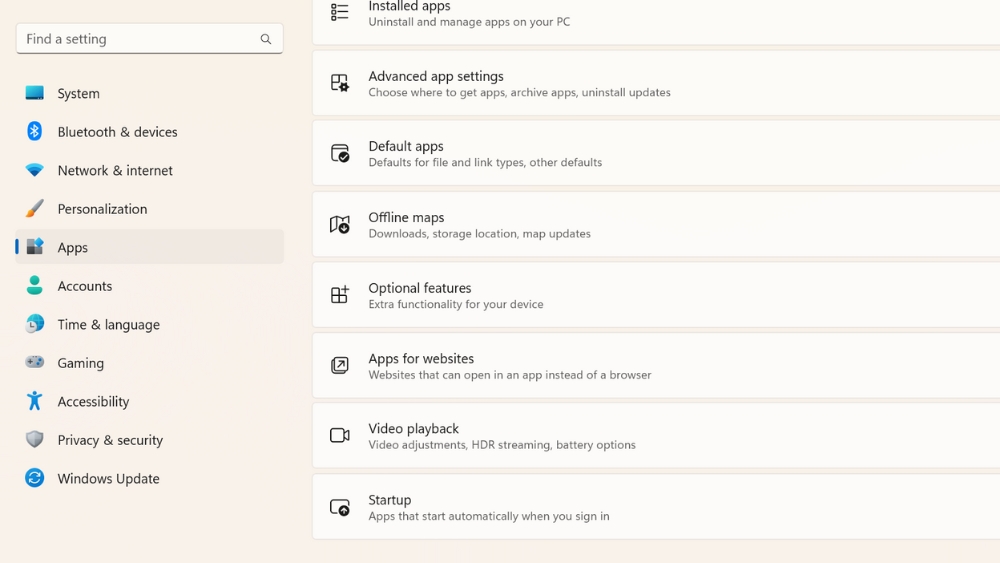The height and width of the screenshot is (563, 1000).
Task: Open Apps for websites settings
Action: coord(421,359)
